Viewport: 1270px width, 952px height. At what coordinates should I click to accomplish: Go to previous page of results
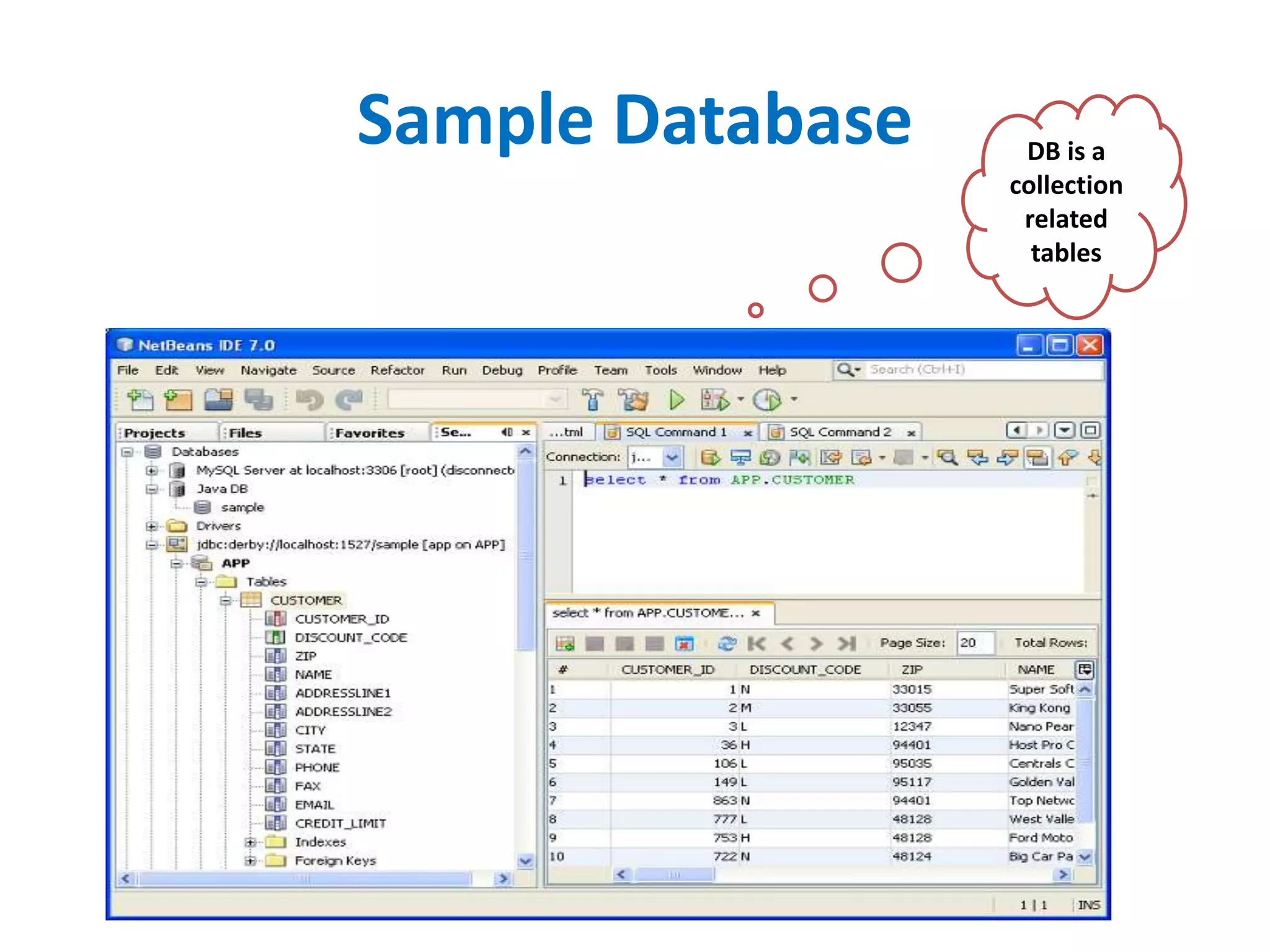[787, 643]
